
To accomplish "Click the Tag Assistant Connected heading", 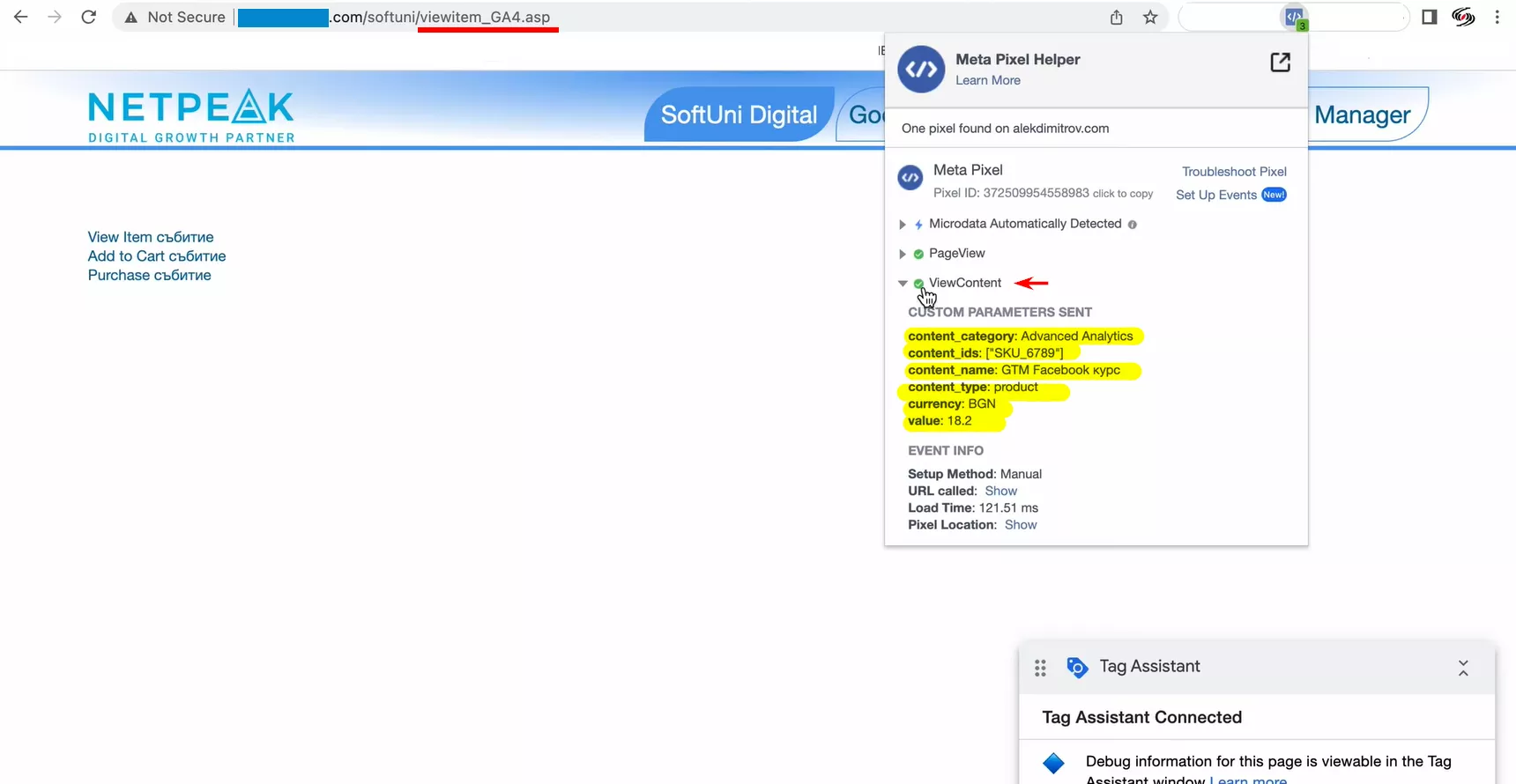I will [1142, 717].
